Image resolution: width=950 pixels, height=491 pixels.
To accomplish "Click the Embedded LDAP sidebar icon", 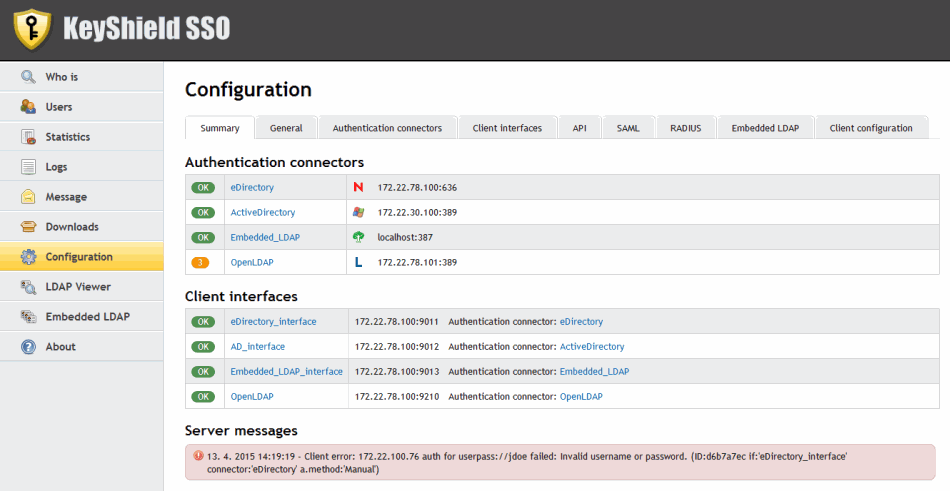I will 28,316.
